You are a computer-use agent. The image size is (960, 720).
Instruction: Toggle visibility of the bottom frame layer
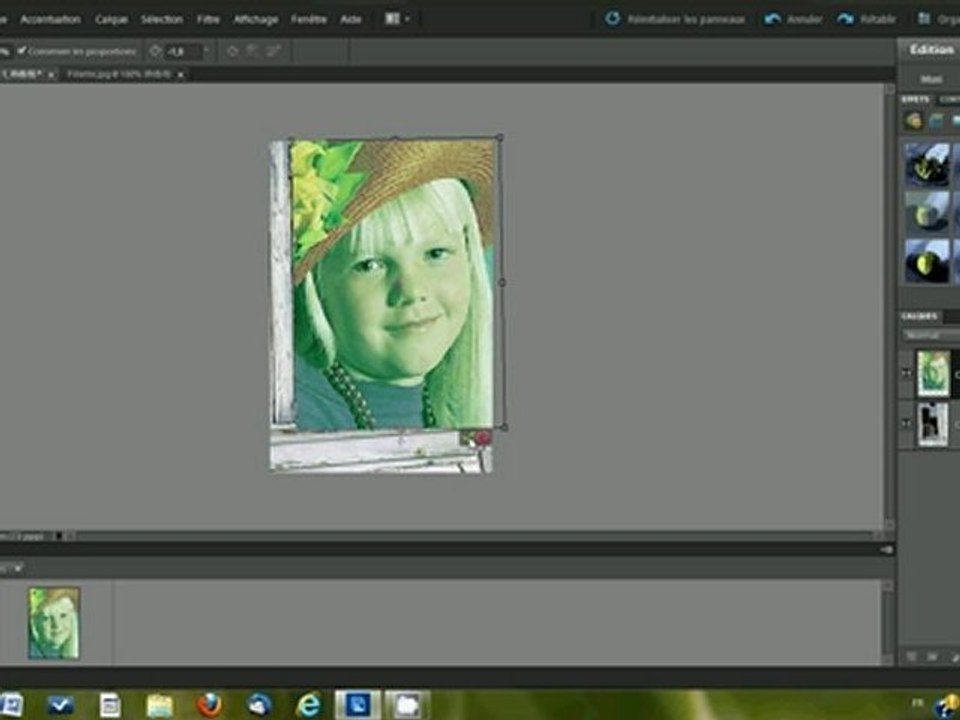point(907,422)
